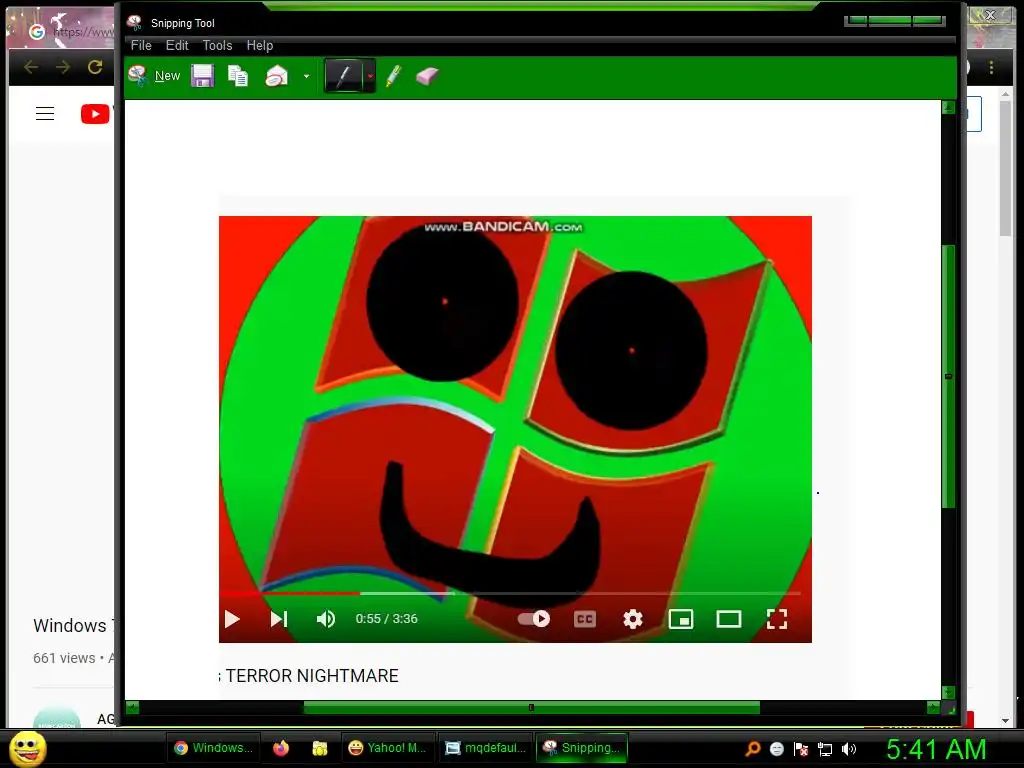The height and width of the screenshot is (768, 1024).
Task: Click Chrome page scrollbar down arrow
Action: pos(1005,721)
